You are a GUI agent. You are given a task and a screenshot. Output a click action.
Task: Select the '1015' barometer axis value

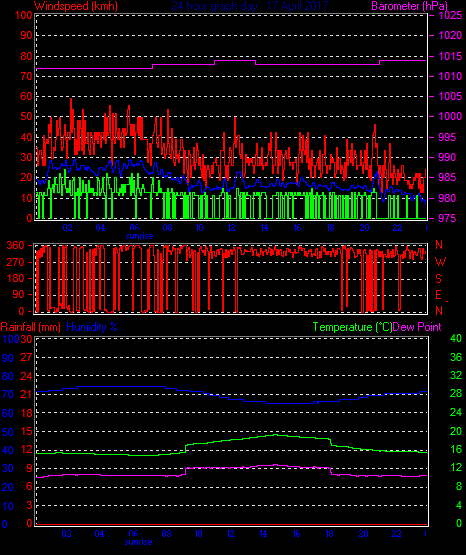(x=450, y=56)
